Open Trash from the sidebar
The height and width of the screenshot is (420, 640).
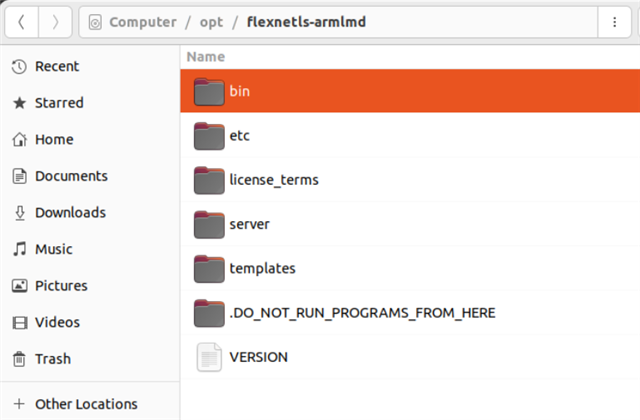(52, 358)
